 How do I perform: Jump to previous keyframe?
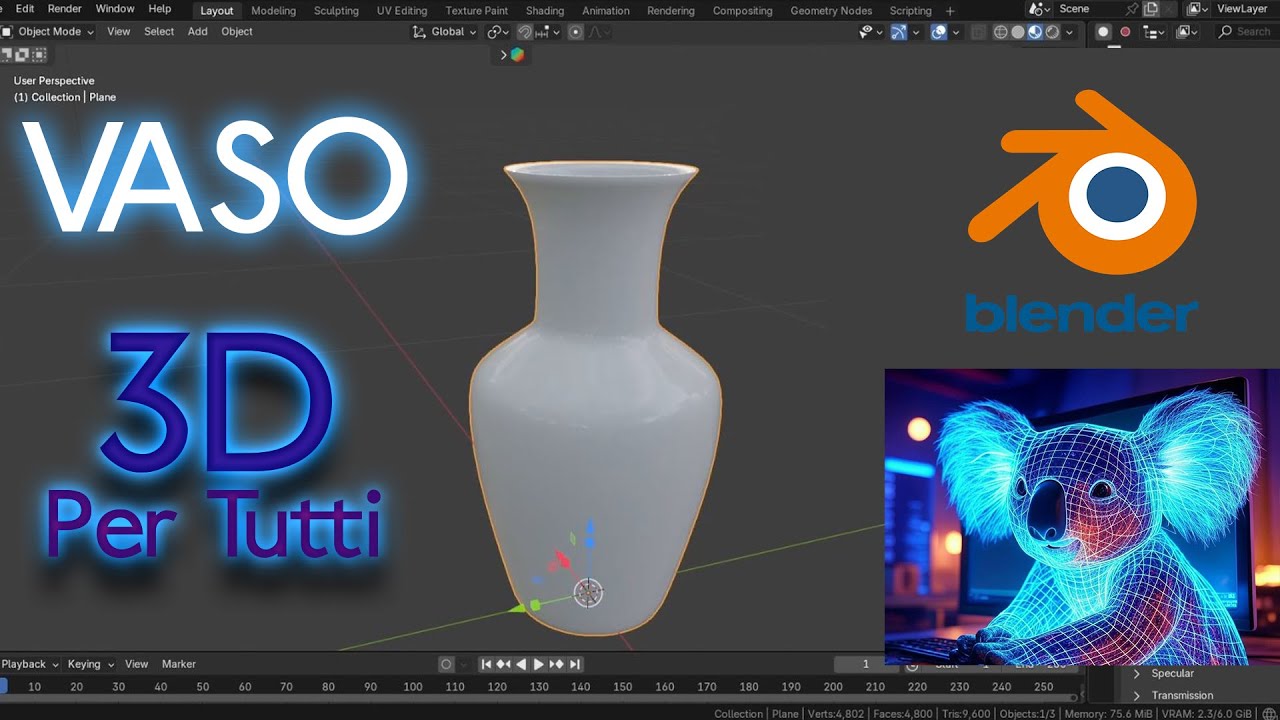point(504,664)
